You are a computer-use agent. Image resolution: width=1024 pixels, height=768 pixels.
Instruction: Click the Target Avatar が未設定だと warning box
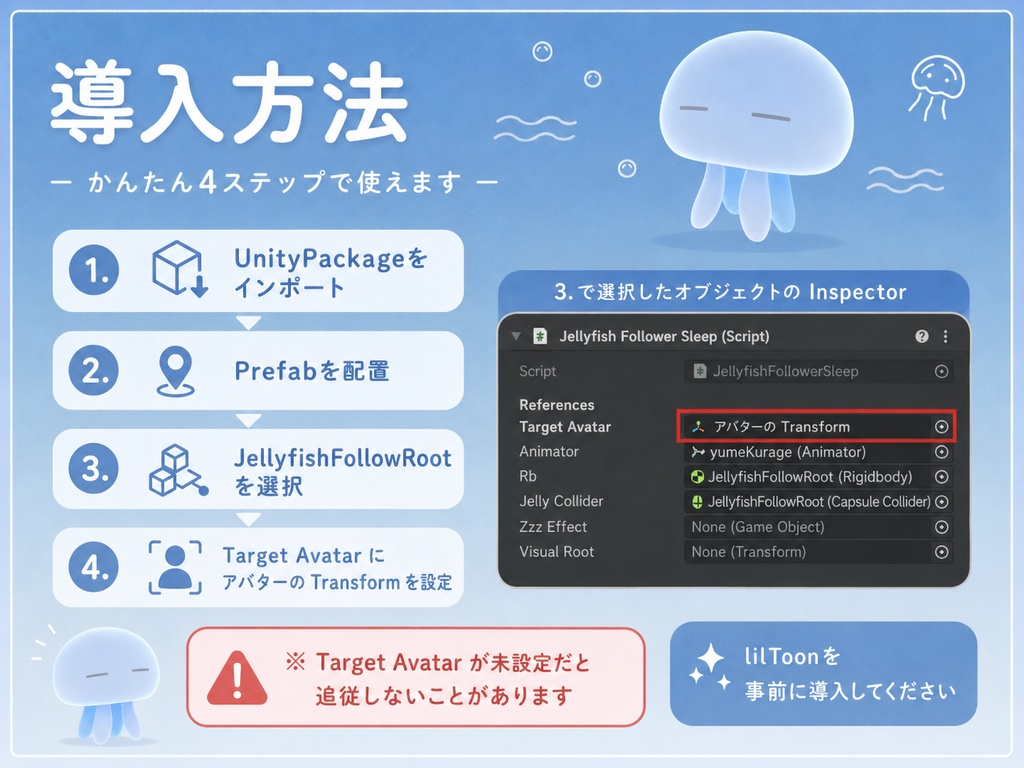click(x=416, y=677)
